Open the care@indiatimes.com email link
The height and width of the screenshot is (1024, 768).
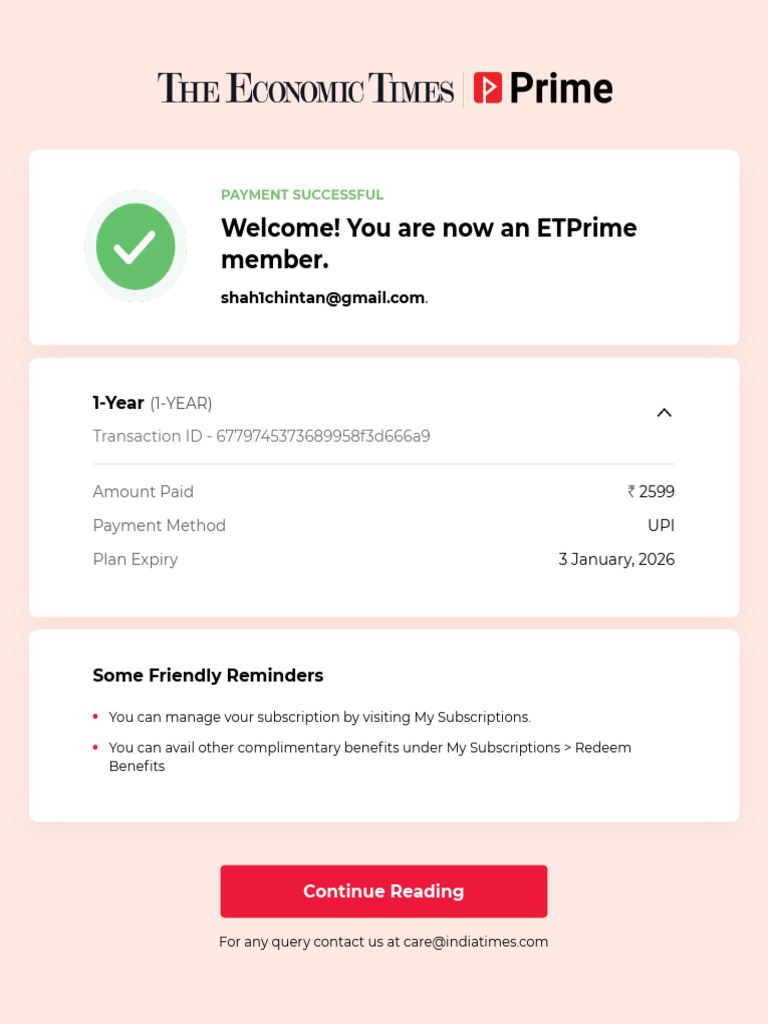click(490, 942)
